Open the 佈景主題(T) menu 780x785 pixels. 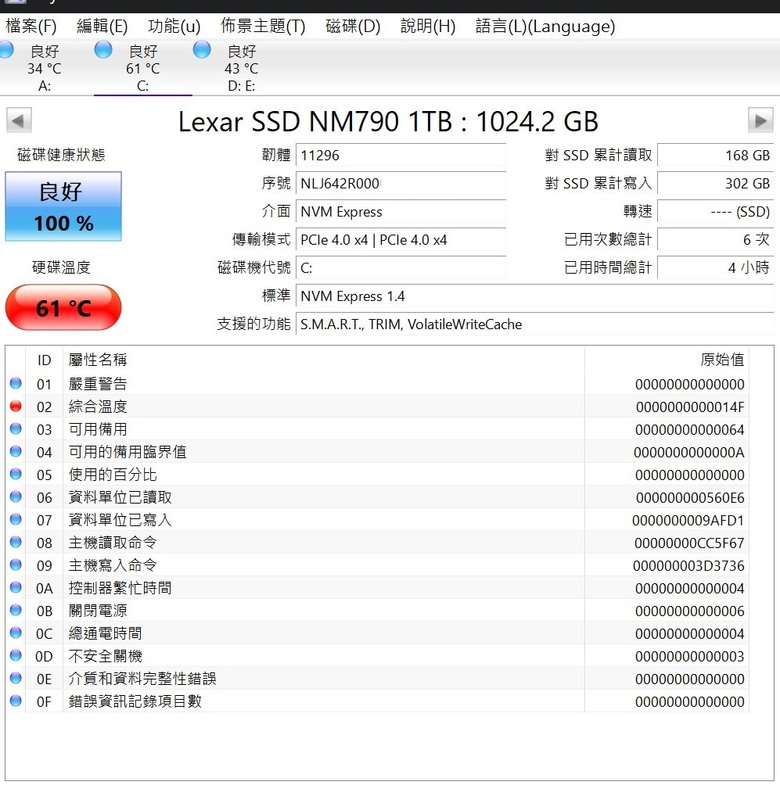263,26
